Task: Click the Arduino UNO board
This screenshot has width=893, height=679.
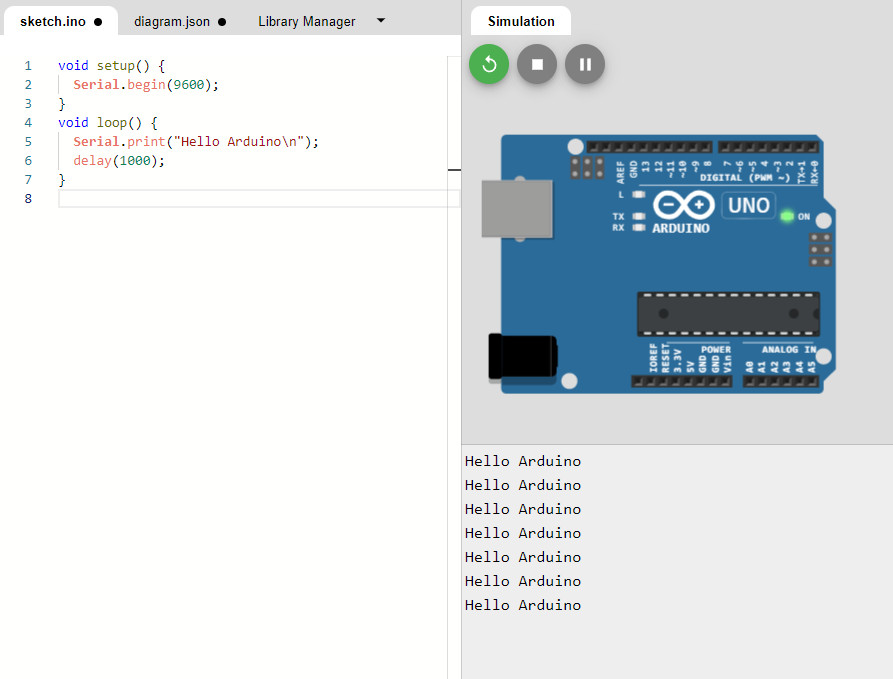Action: 661,264
